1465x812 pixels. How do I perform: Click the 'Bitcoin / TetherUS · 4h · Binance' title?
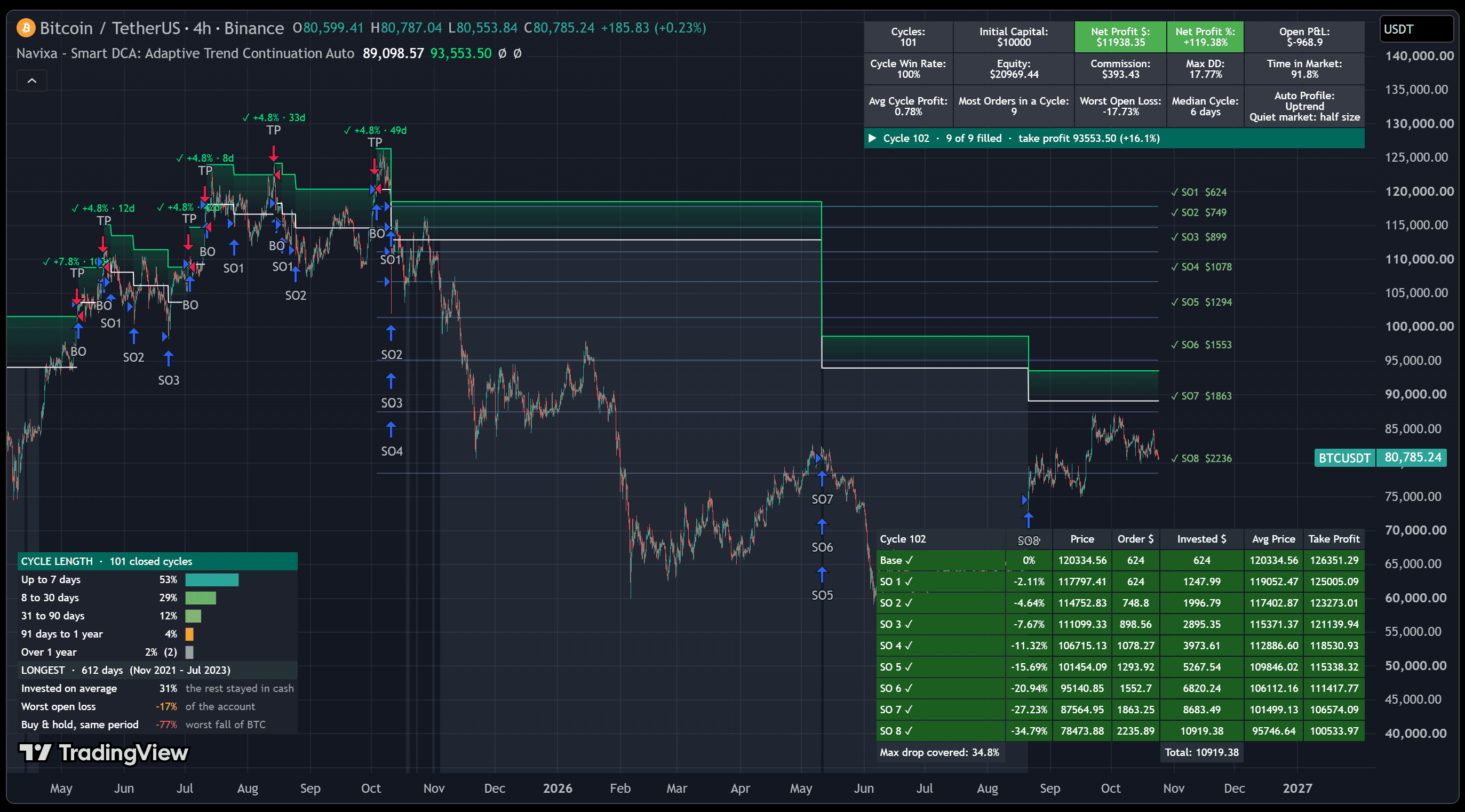(162, 28)
